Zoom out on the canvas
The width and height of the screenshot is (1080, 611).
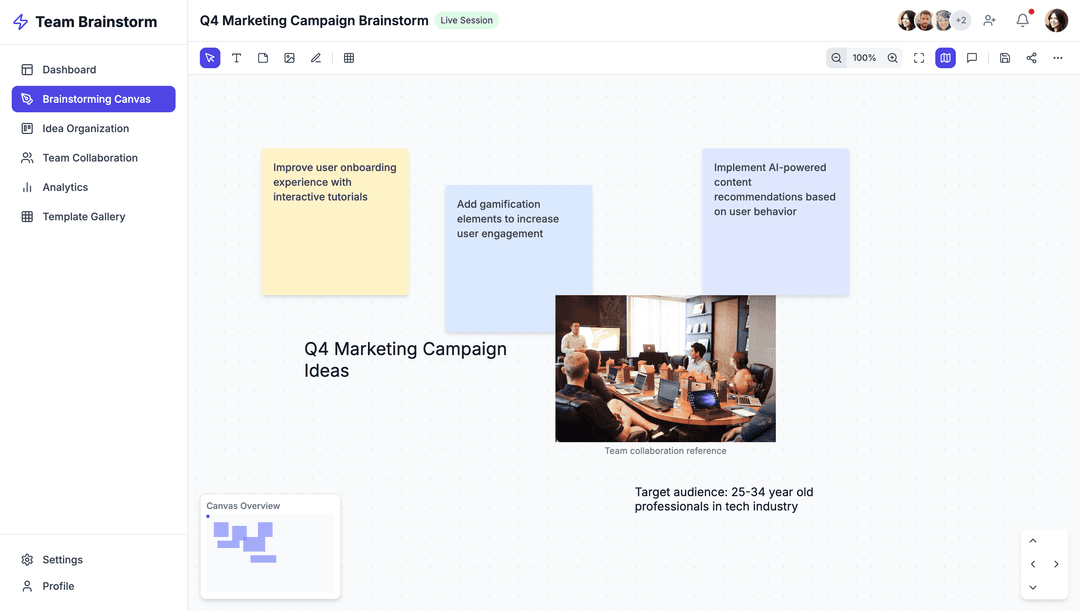click(x=837, y=57)
